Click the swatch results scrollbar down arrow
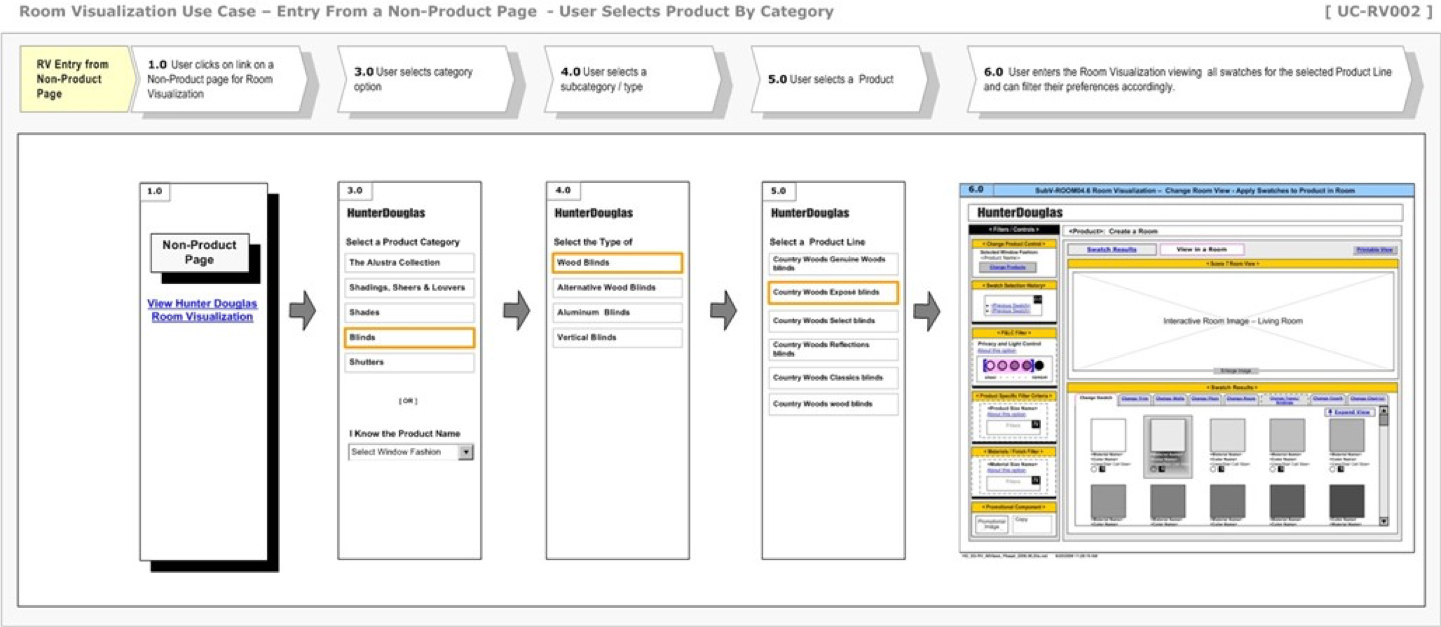Viewport: 1441px width, 627px height. (1383, 521)
